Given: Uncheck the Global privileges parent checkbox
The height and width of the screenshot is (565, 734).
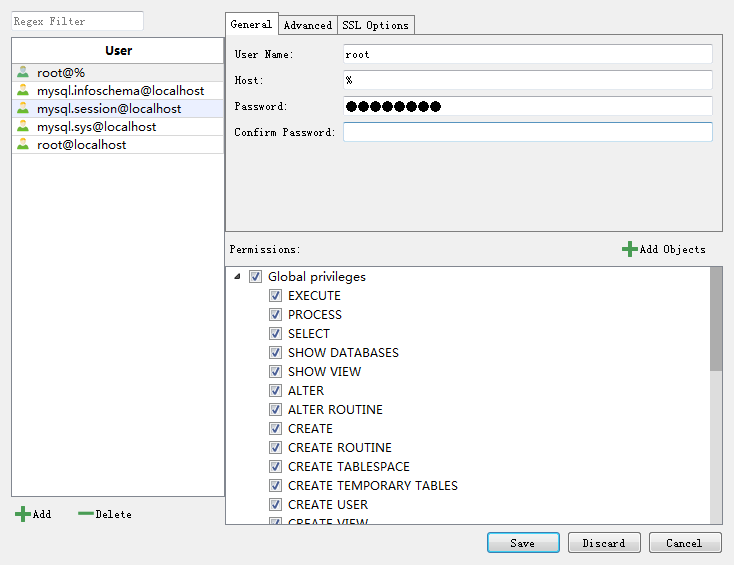Looking at the screenshot, I should pos(256,277).
